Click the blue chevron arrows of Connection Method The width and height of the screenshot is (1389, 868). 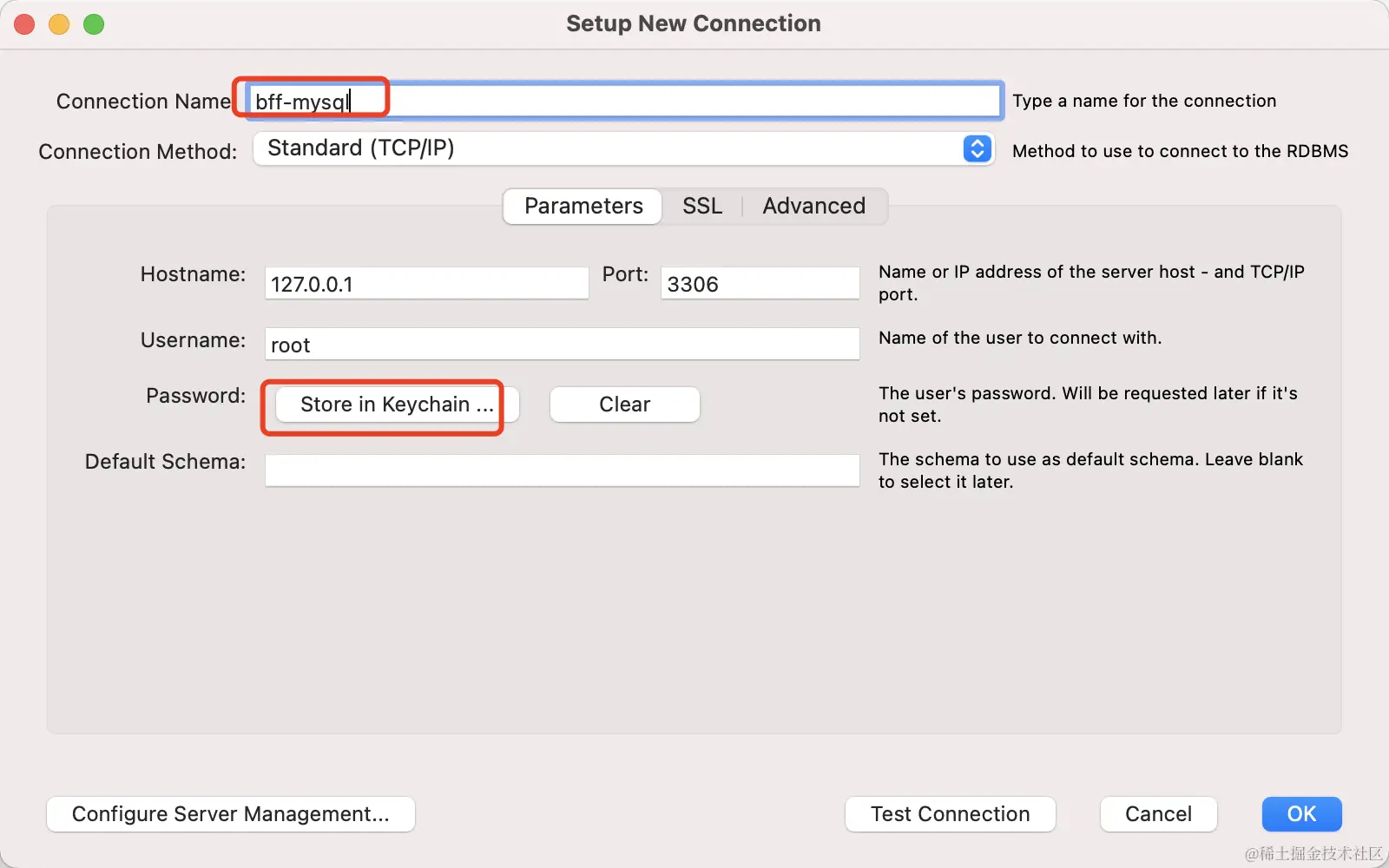tap(977, 148)
